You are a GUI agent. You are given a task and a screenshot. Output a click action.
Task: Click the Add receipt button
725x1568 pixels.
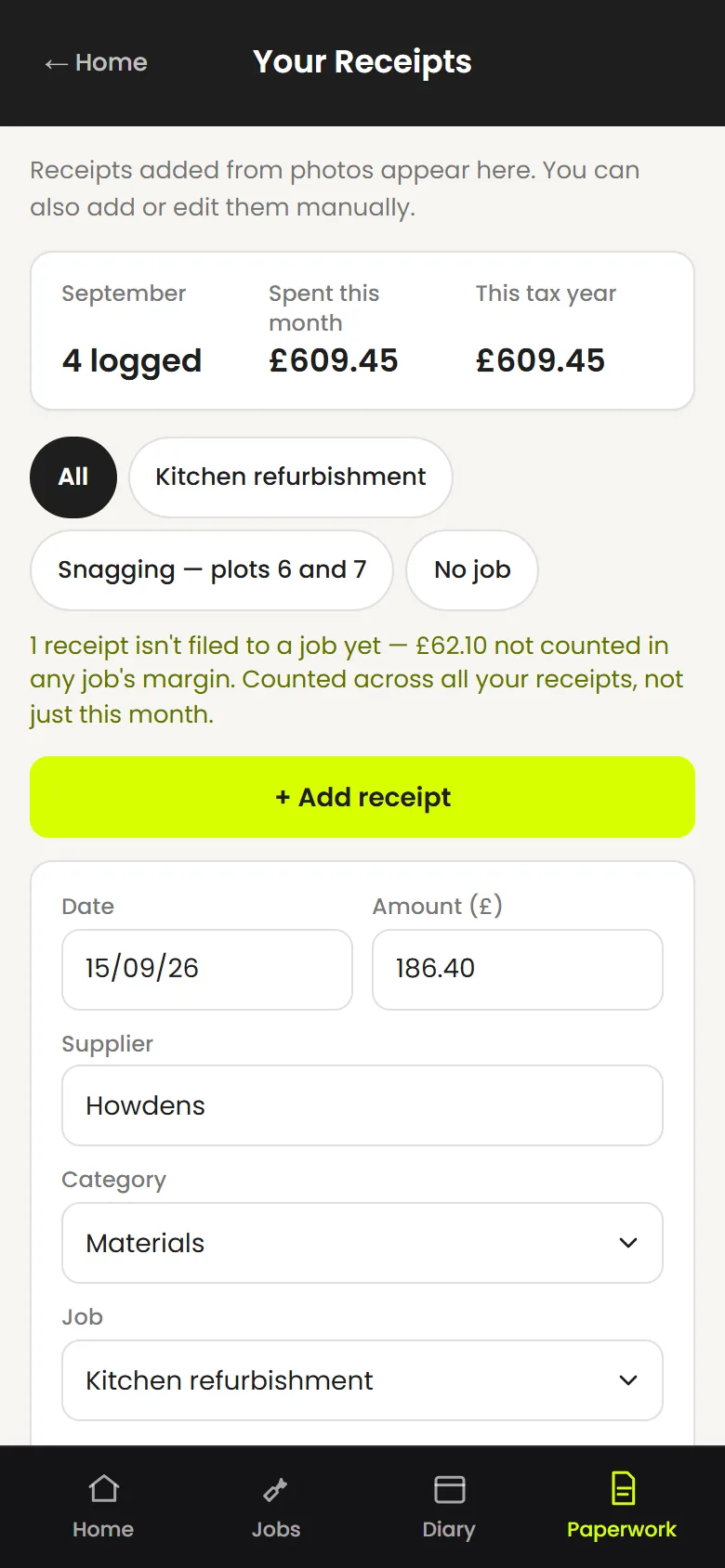click(362, 797)
